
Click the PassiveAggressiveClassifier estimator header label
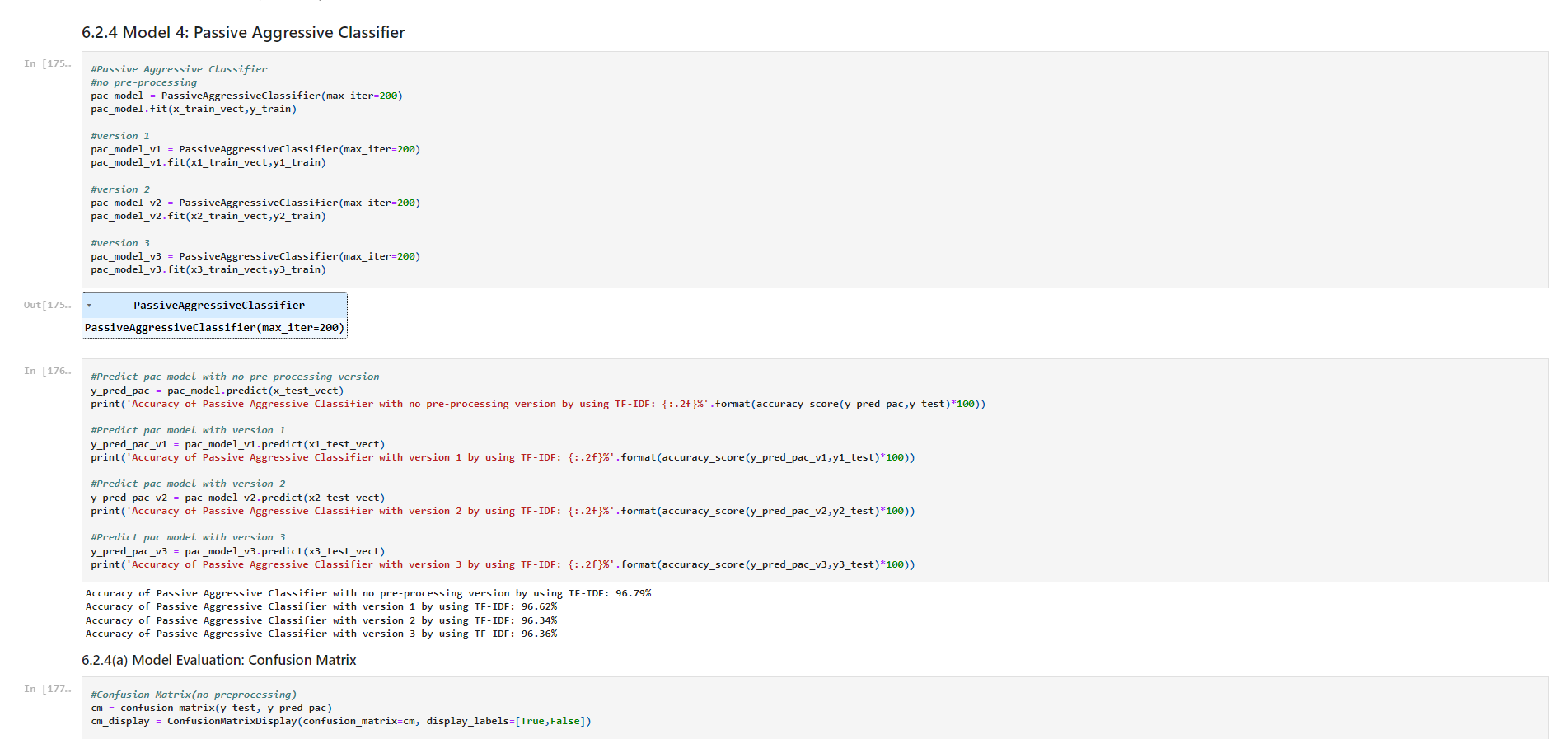[x=218, y=306]
